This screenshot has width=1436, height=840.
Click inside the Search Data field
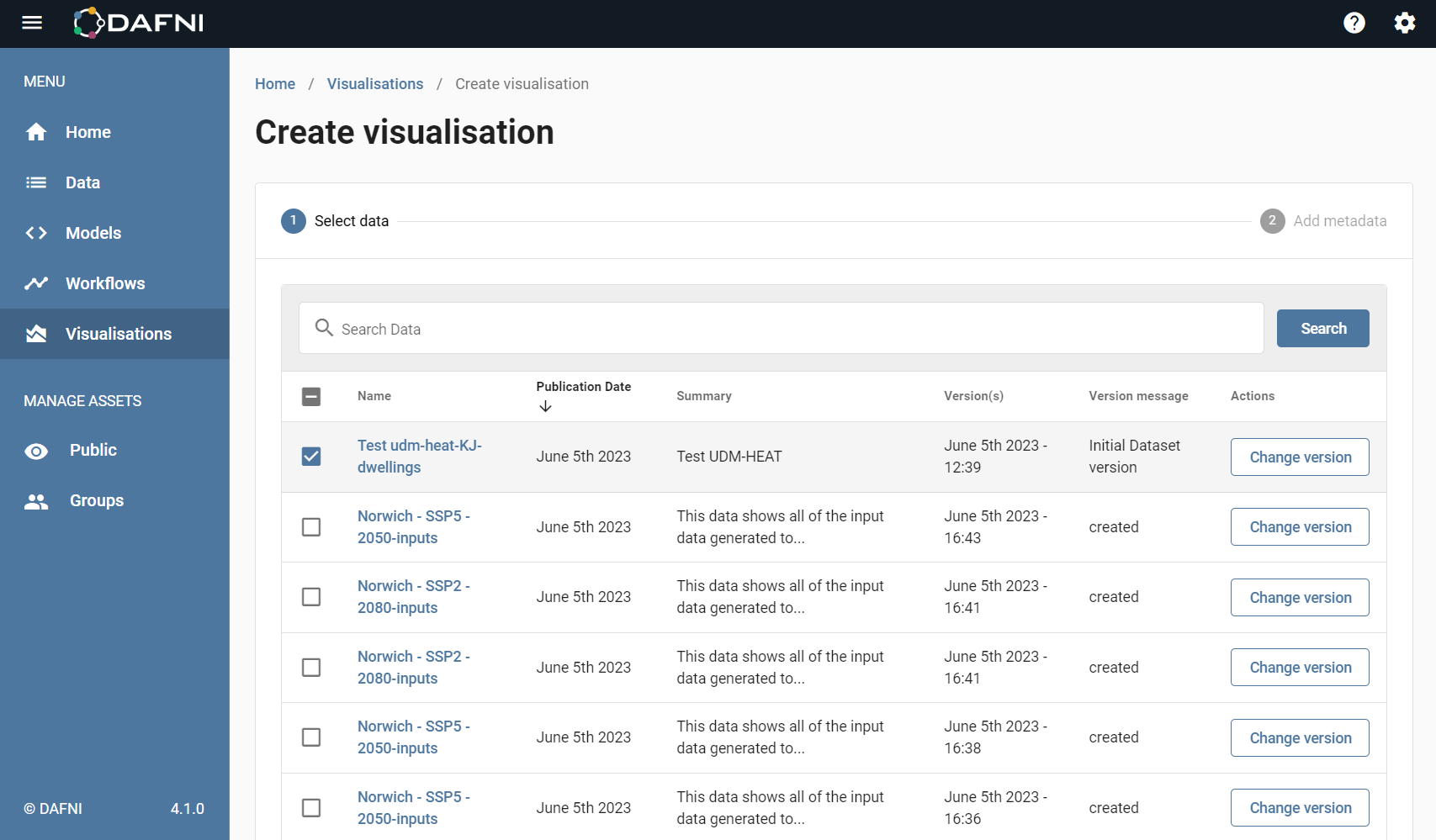[x=757, y=328]
